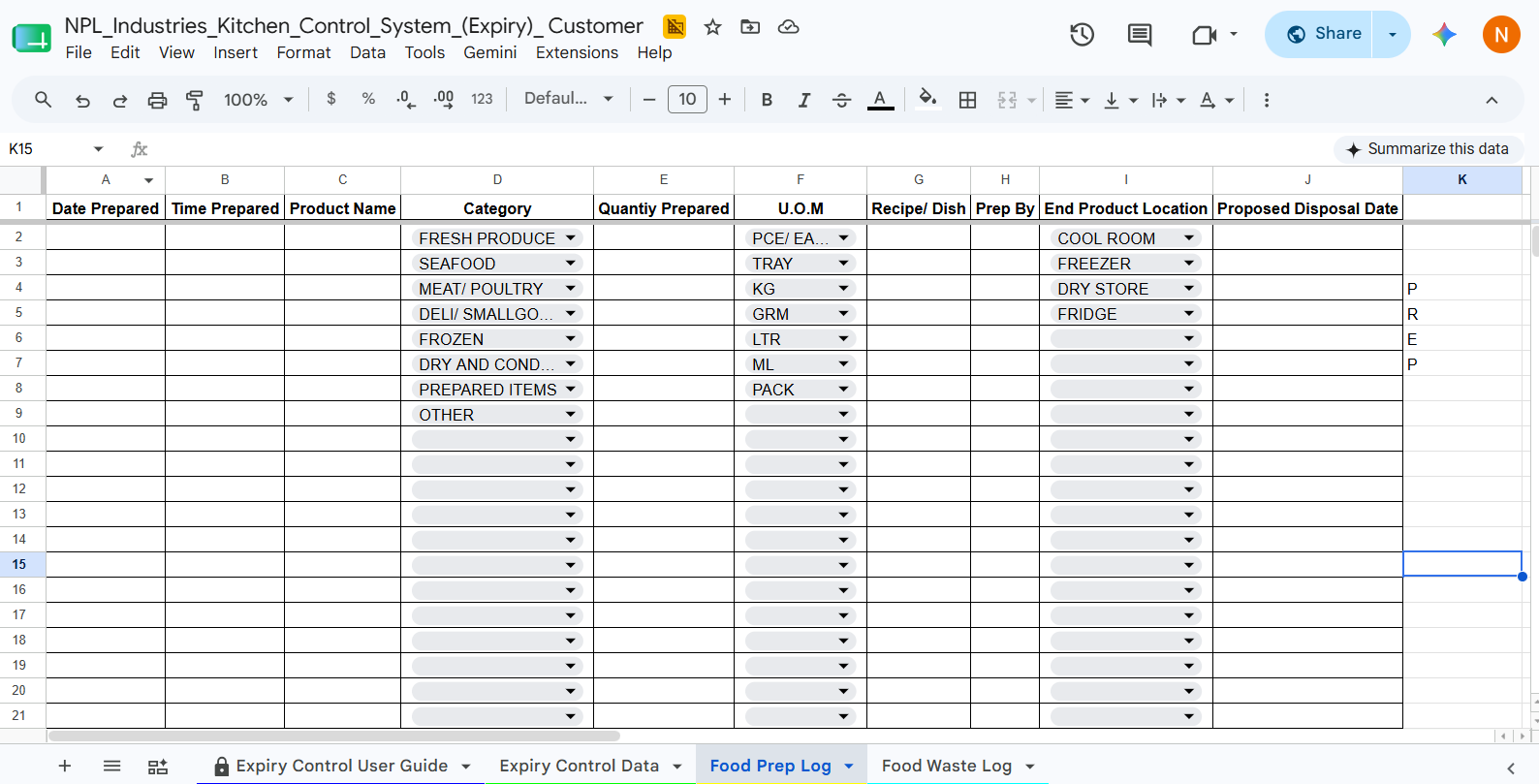Open the Extensions menu
The image size is (1539, 784).
577,52
